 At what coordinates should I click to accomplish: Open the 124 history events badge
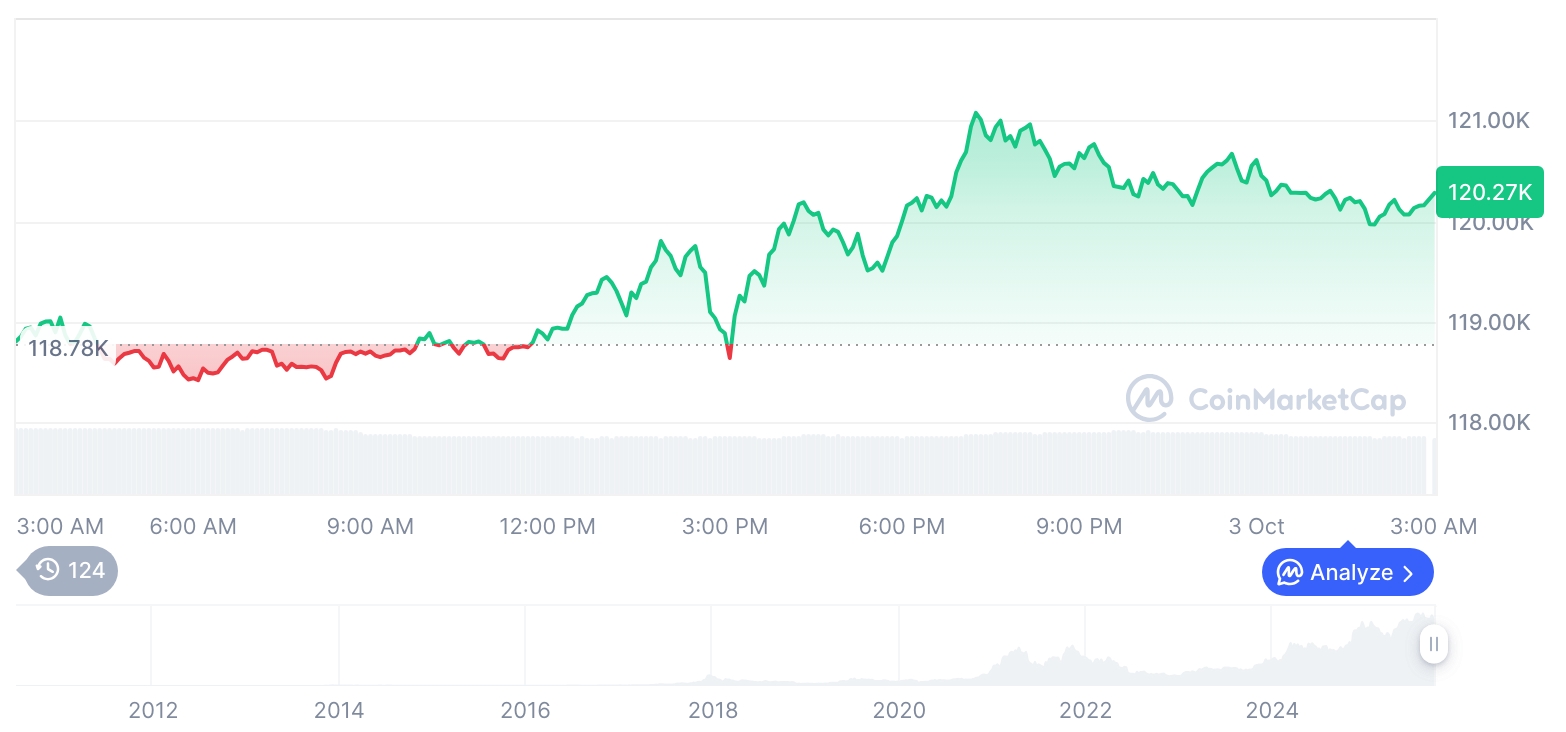click(x=70, y=571)
